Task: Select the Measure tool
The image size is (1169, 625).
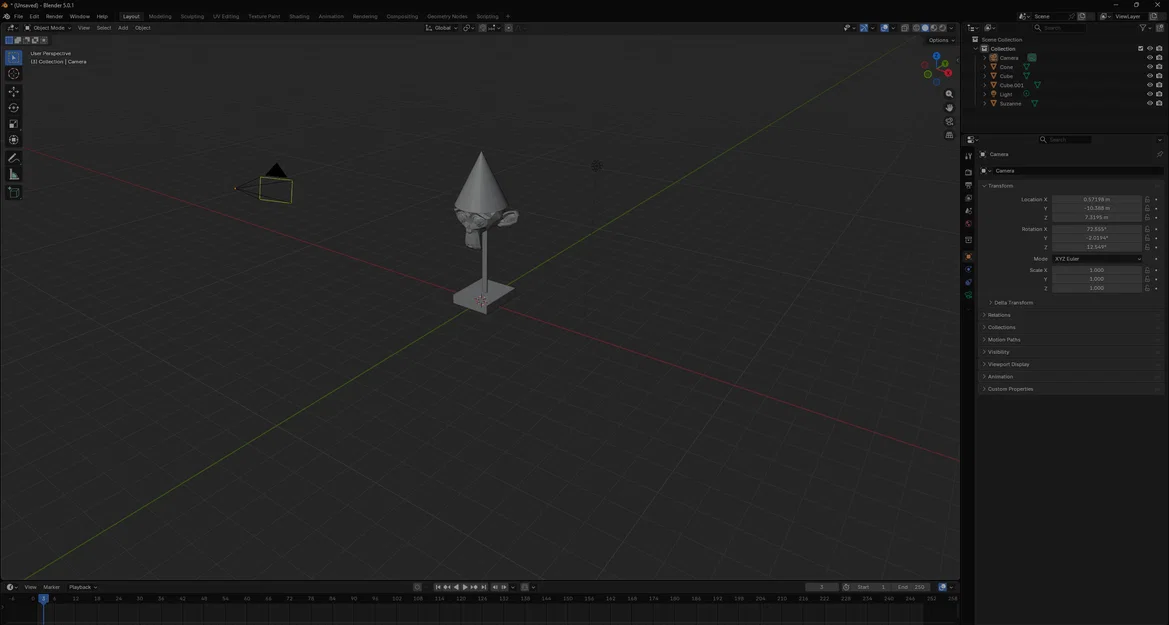Action: pyautogui.click(x=13, y=175)
